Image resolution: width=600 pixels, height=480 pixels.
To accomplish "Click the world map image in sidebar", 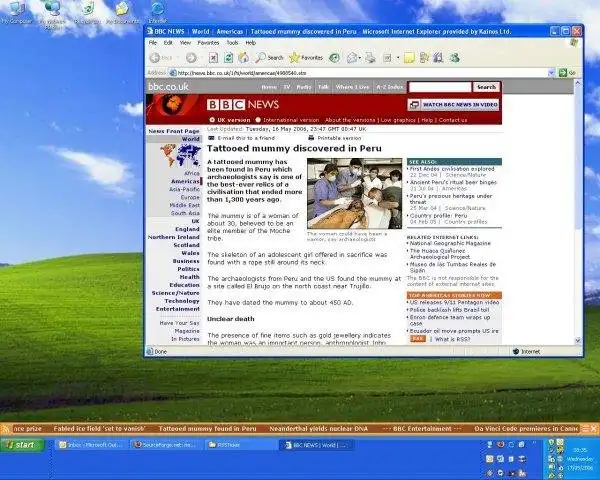I will 181,155.
